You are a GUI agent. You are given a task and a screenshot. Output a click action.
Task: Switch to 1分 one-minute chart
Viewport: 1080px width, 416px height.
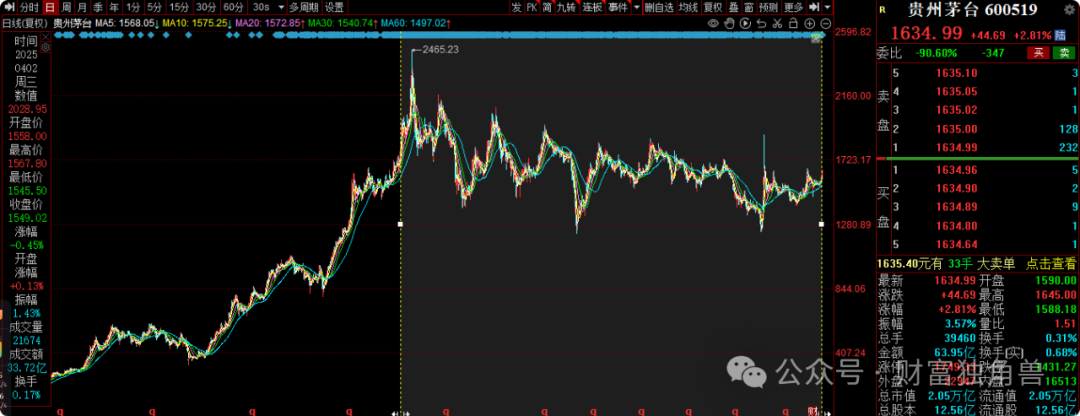[x=133, y=7]
